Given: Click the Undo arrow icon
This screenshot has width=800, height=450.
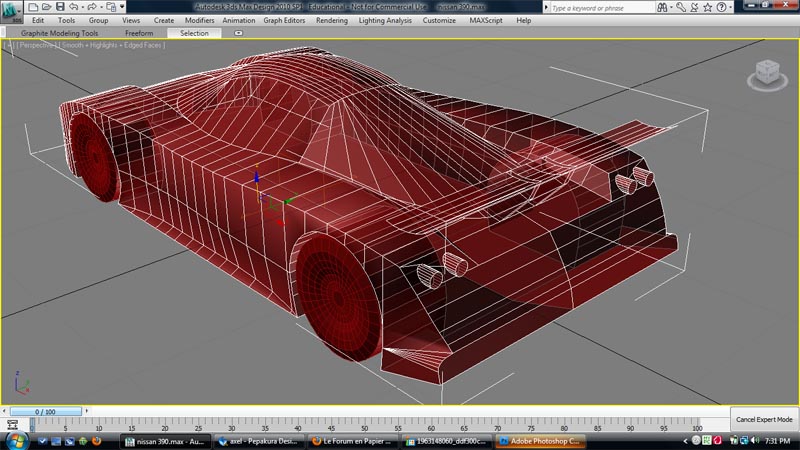Looking at the screenshot, I should click(73, 6).
